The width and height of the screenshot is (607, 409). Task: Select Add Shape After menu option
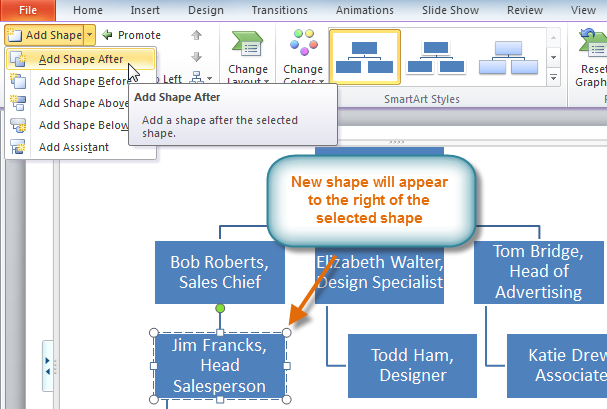pyautogui.click(x=80, y=59)
